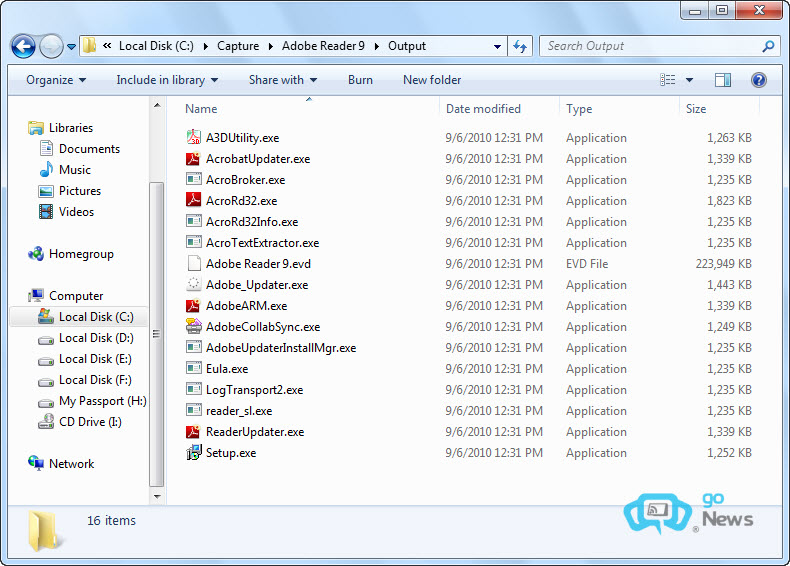Open the recent pages dropdown arrow
This screenshot has height=566, width=790.
(72, 47)
